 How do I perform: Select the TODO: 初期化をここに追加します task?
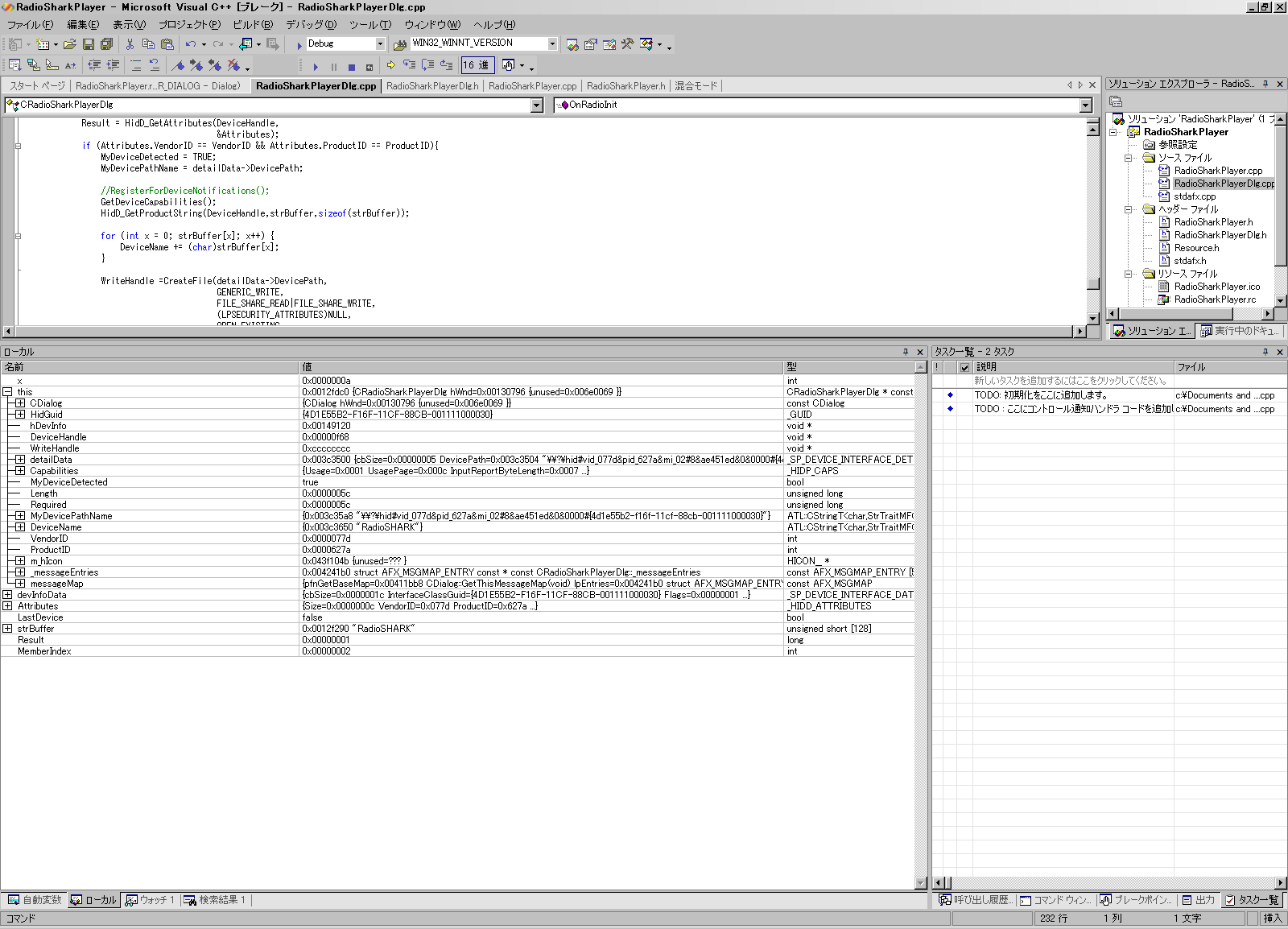pyautogui.click(x=1108, y=395)
